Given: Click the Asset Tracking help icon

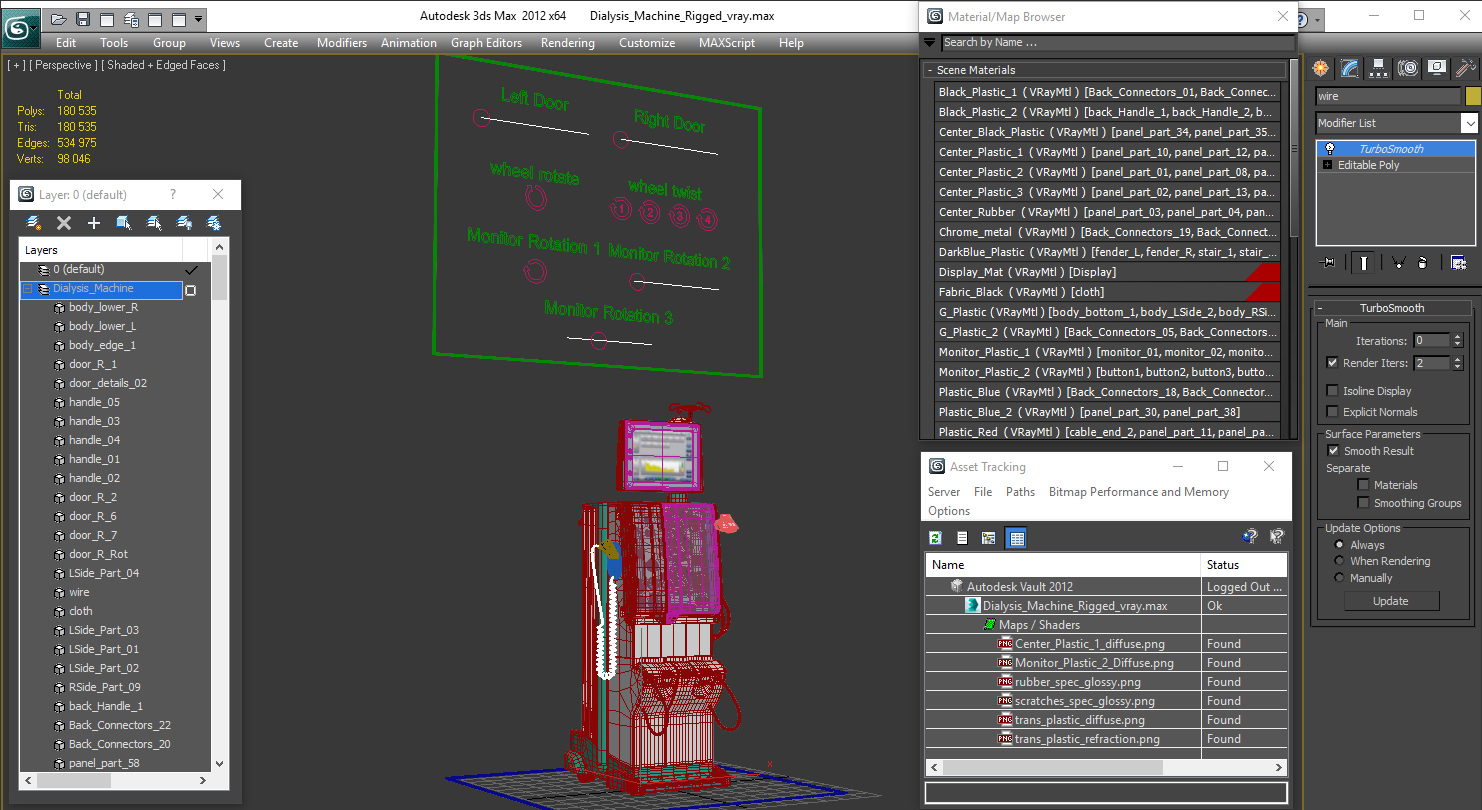Looking at the screenshot, I should (x=1249, y=537).
